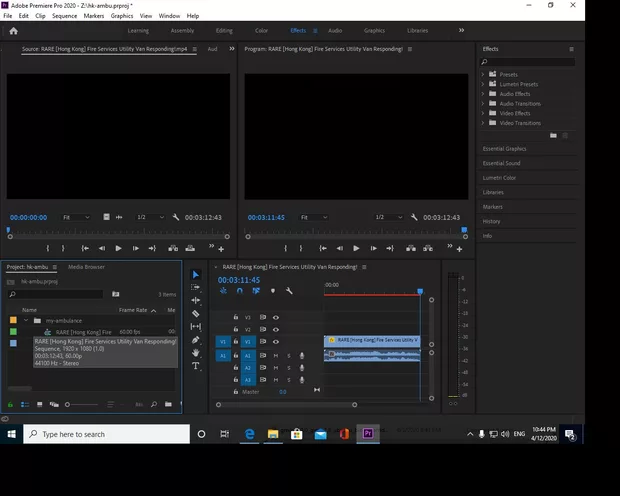This screenshot has height=496, width=620.
Task: Select the Type tool
Action: point(196,366)
